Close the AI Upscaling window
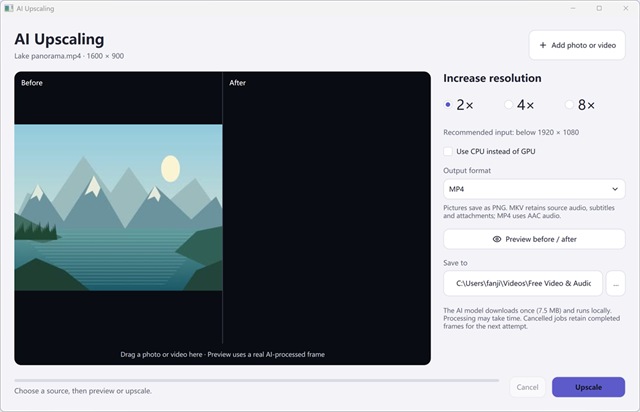Viewport: 640px width, 412px height. coord(626,8)
